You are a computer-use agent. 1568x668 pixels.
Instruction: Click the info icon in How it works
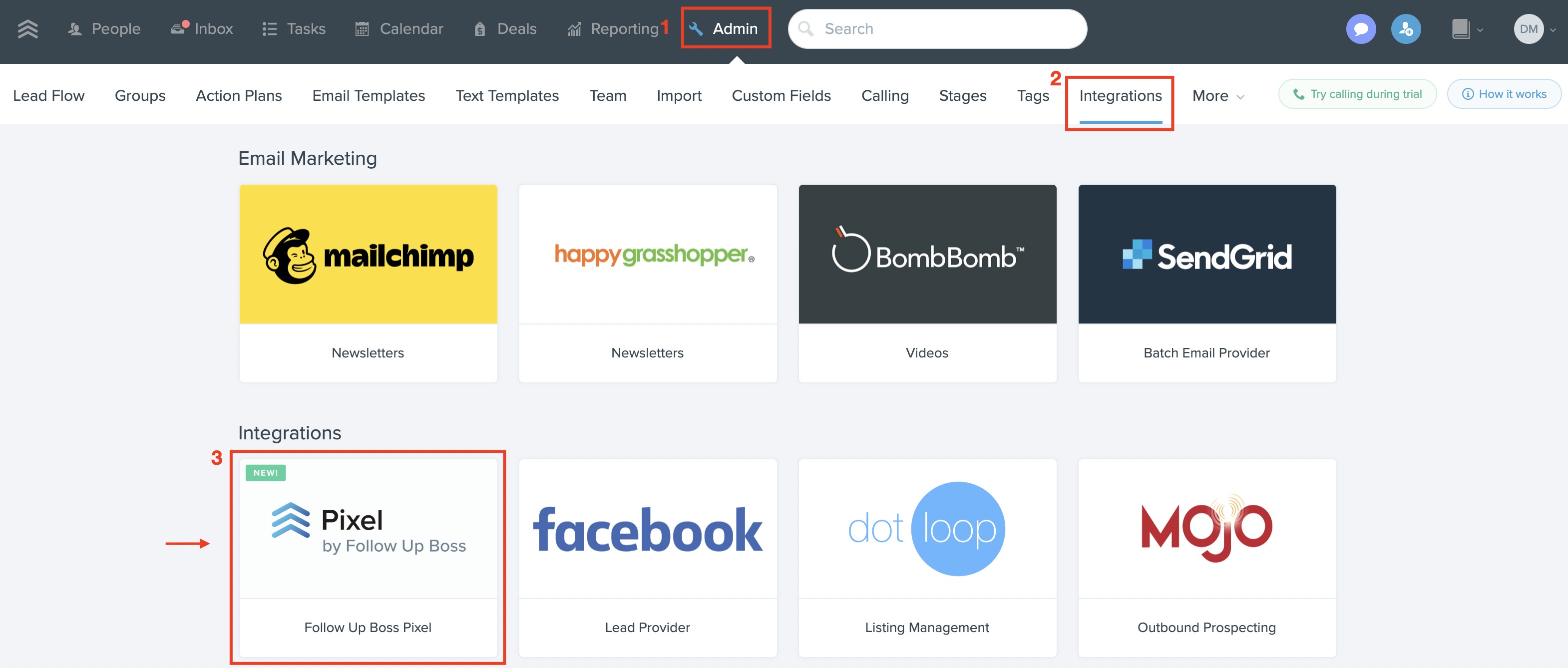(1468, 94)
